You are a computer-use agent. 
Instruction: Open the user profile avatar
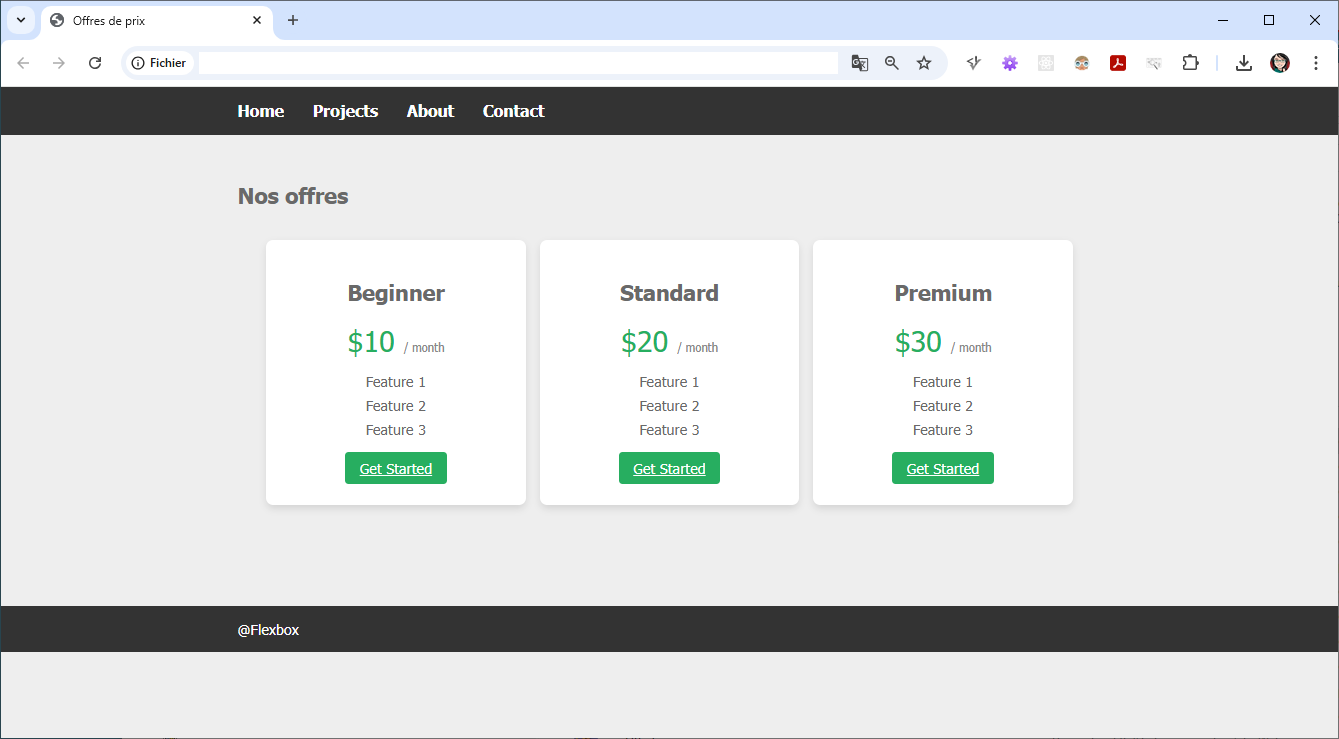(1280, 63)
